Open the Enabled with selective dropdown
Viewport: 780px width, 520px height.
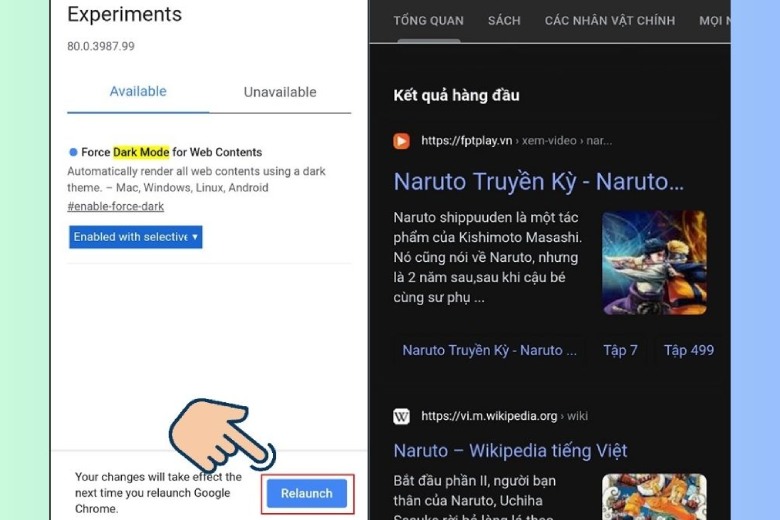[135, 237]
